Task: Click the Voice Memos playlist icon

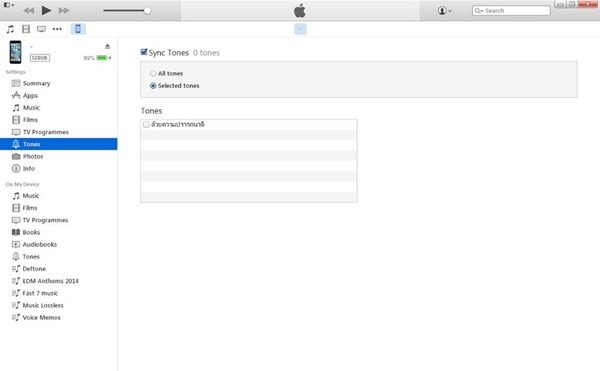Action: (16, 317)
